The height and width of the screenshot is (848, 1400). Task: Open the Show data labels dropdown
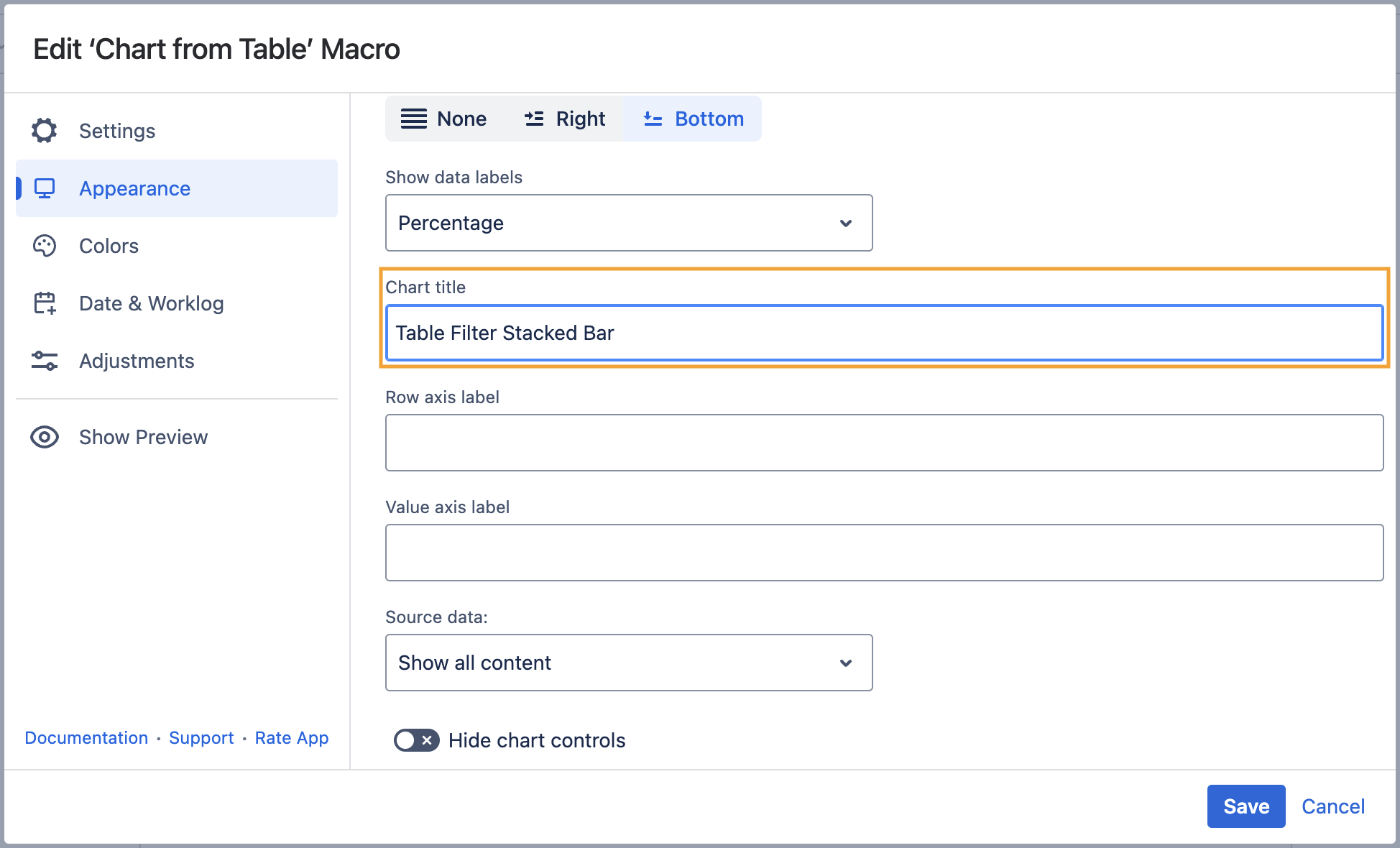pos(628,223)
